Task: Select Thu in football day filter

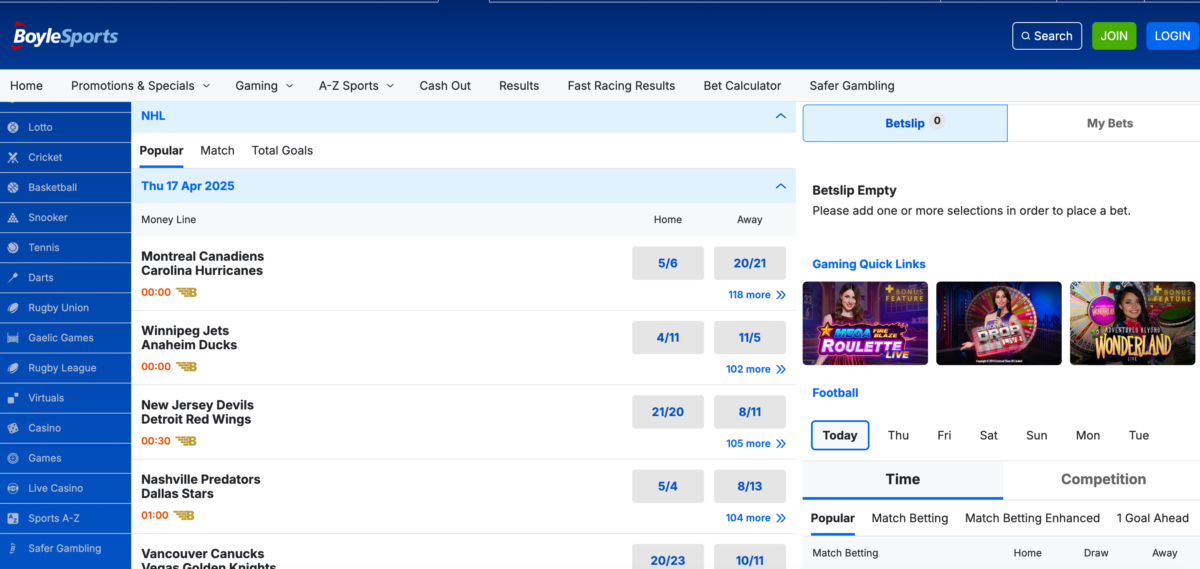Action: coord(898,435)
